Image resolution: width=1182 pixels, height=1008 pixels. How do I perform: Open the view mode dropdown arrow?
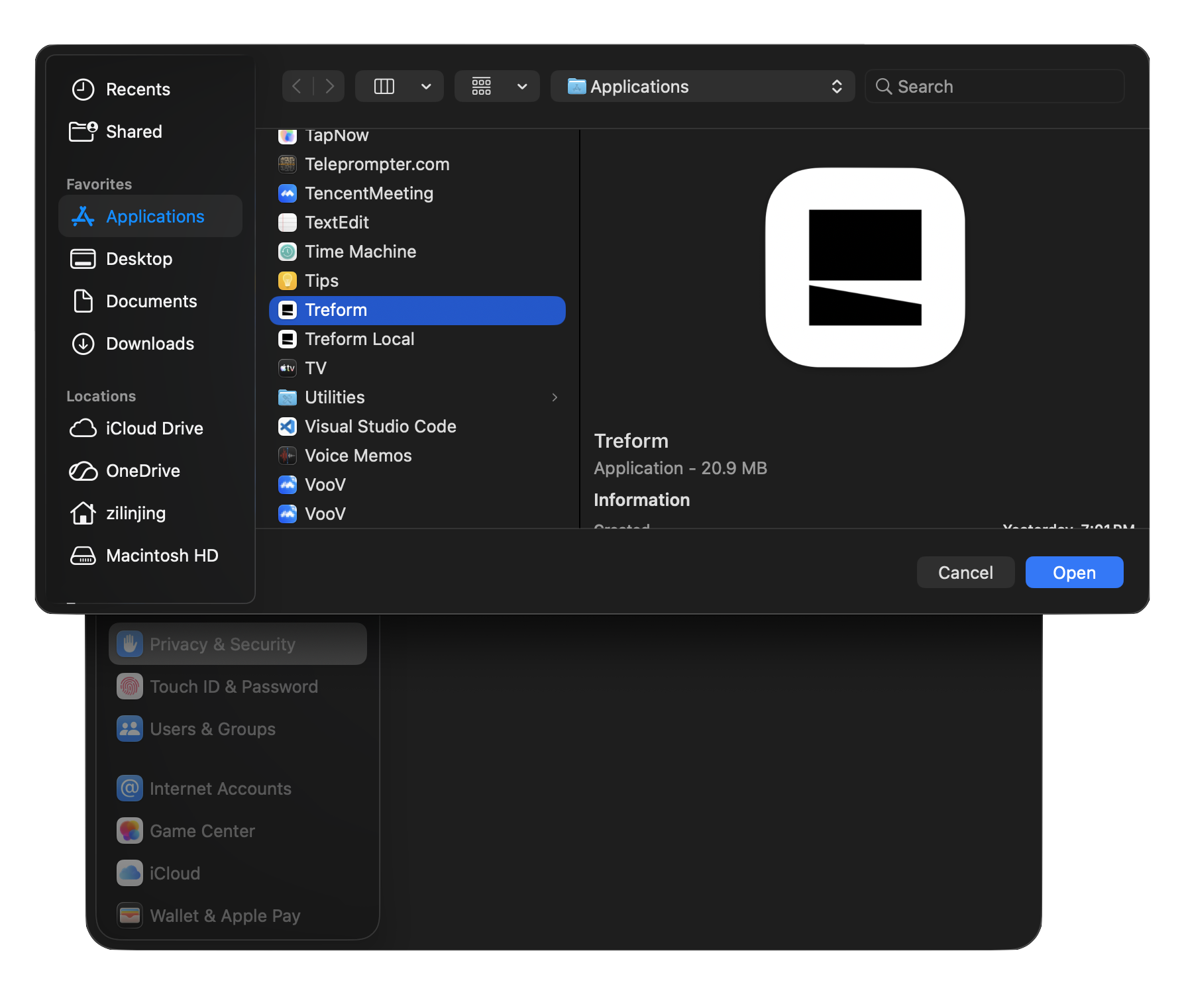427,87
